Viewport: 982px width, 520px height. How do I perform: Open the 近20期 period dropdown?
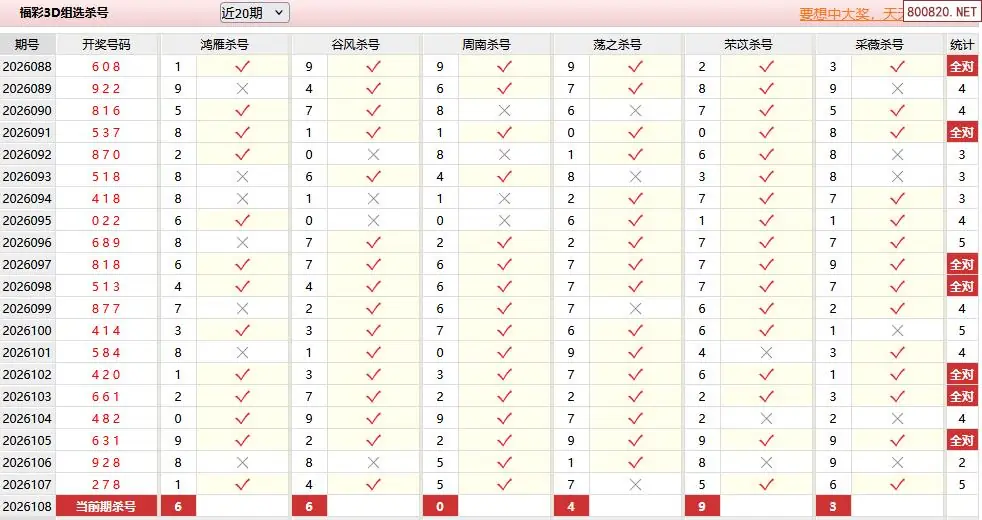point(254,13)
